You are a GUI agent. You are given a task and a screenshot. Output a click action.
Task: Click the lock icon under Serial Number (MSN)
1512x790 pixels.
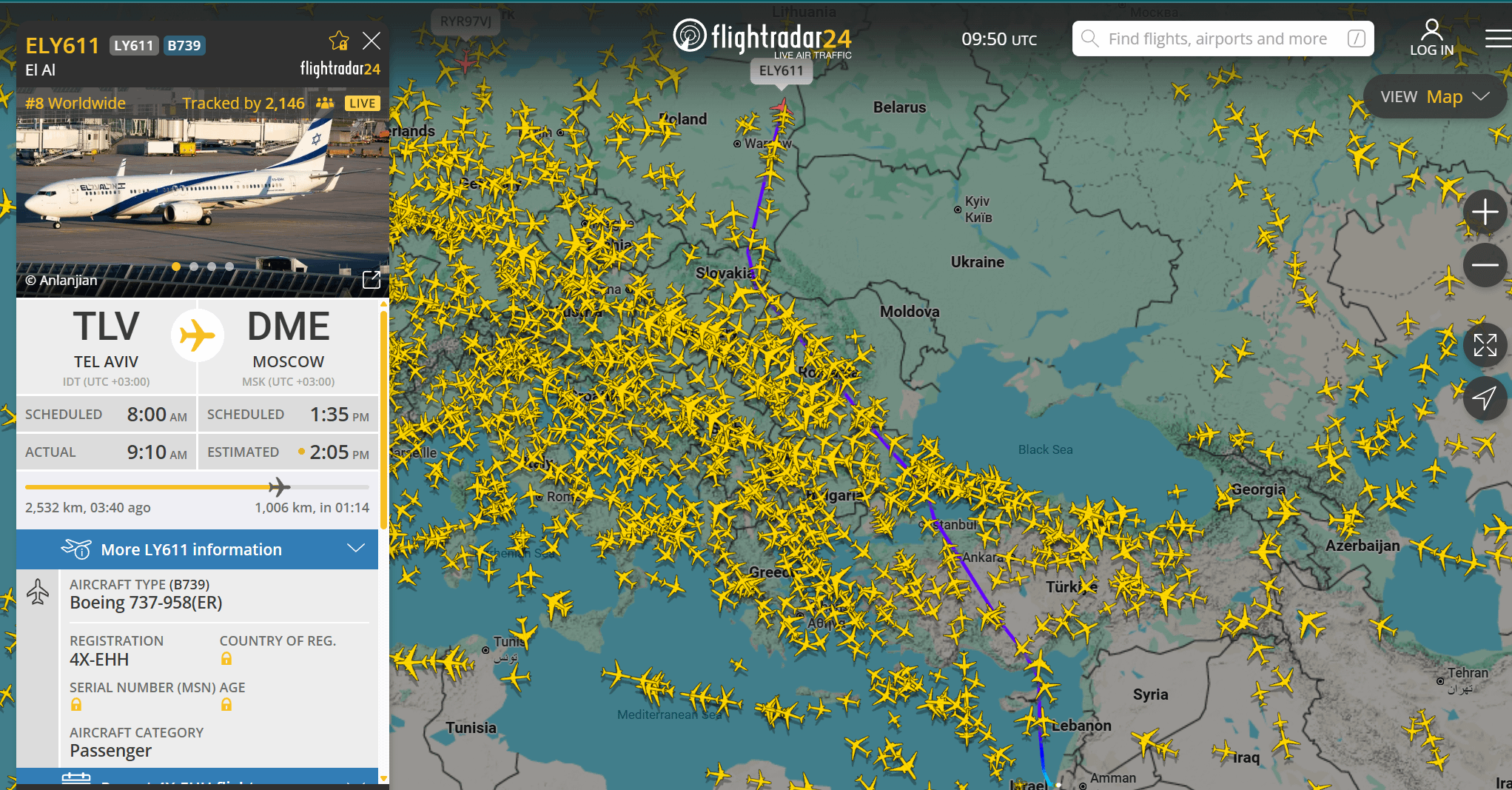pyautogui.click(x=76, y=705)
